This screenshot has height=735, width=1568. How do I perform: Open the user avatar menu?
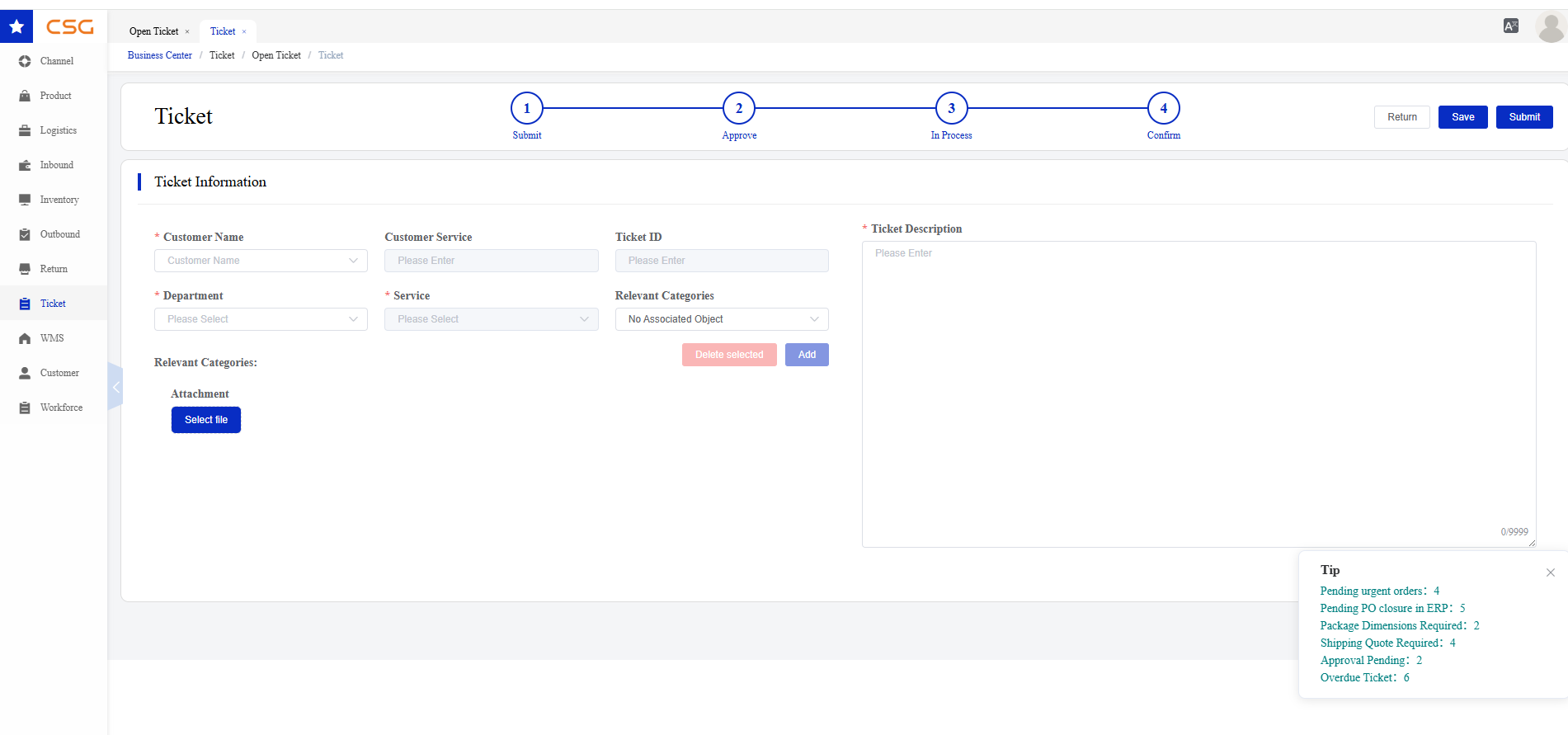pos(1550,27)
